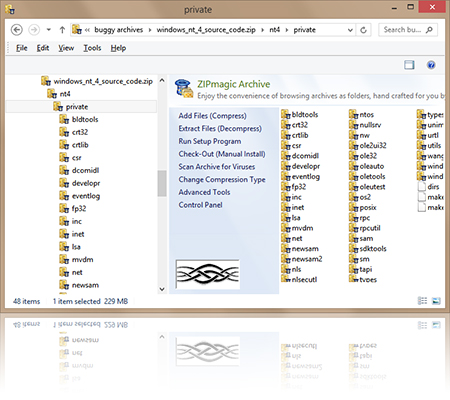450x400 pixels.
Task: Select the utils folder in file list
Action: 429,146
